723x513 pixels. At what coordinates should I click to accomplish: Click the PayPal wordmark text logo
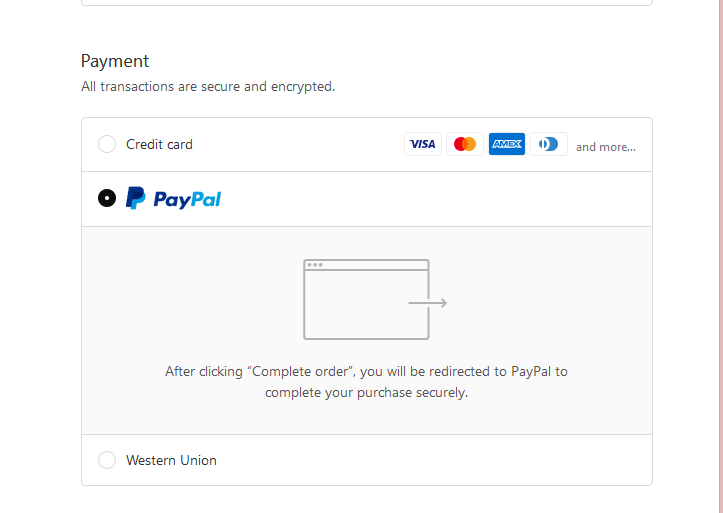coord(187,199)
